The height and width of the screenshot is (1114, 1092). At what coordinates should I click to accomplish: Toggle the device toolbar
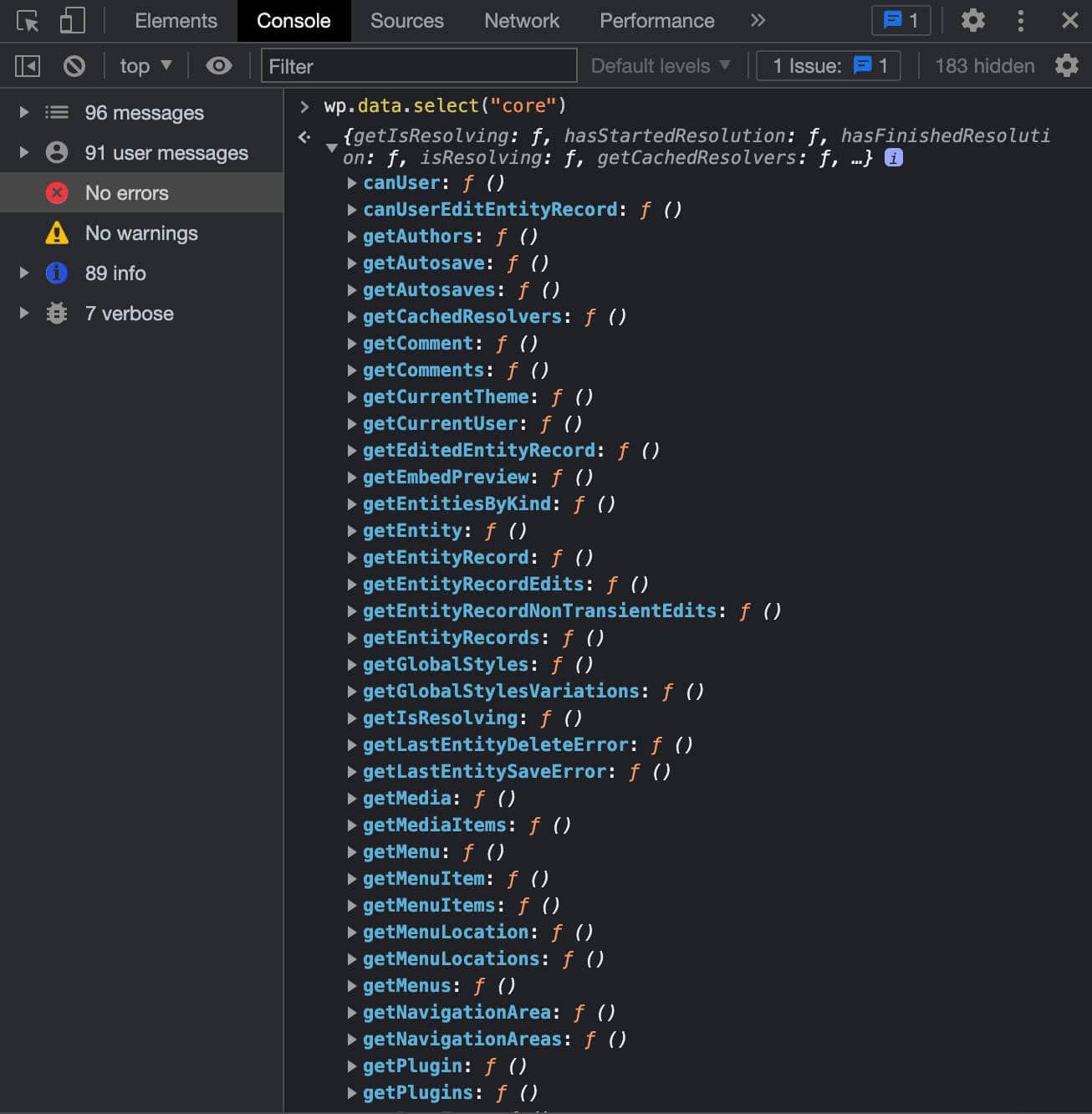(71, 20)
